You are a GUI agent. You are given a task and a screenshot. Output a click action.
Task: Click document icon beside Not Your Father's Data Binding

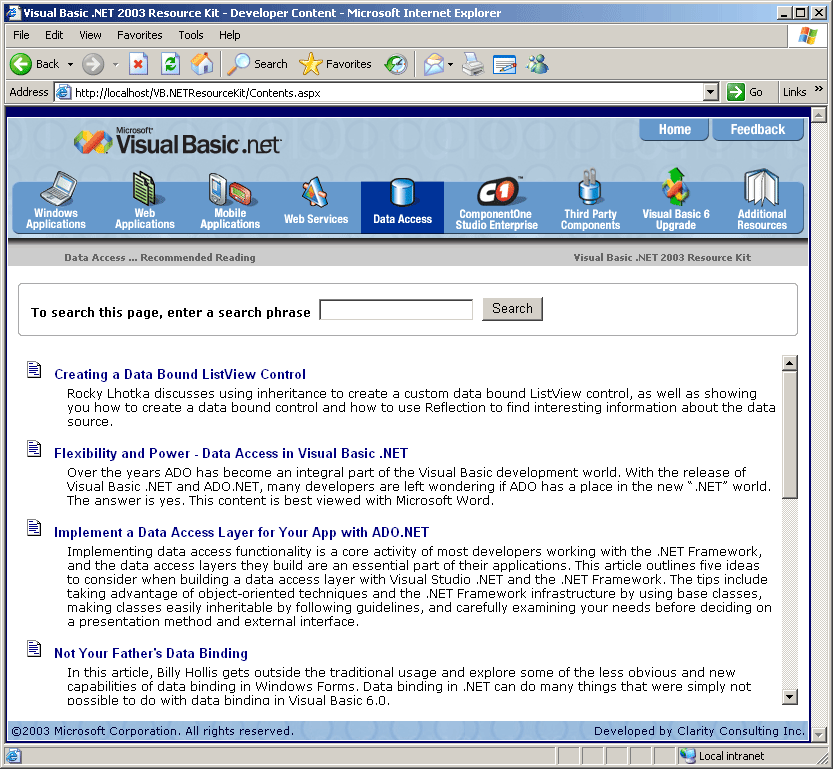click(34, 648)
